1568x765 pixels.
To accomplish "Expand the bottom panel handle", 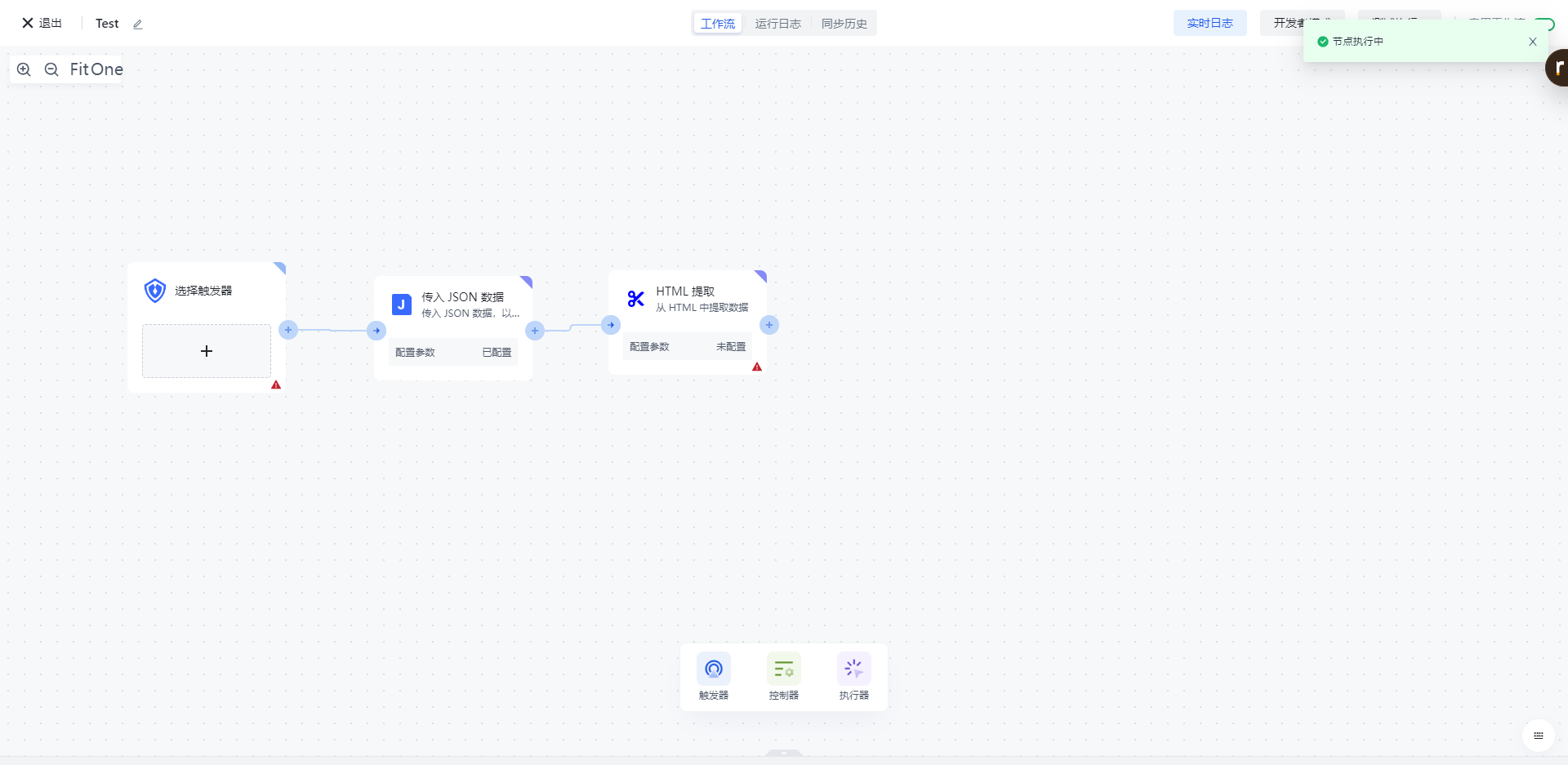I will tap(784, 753).
